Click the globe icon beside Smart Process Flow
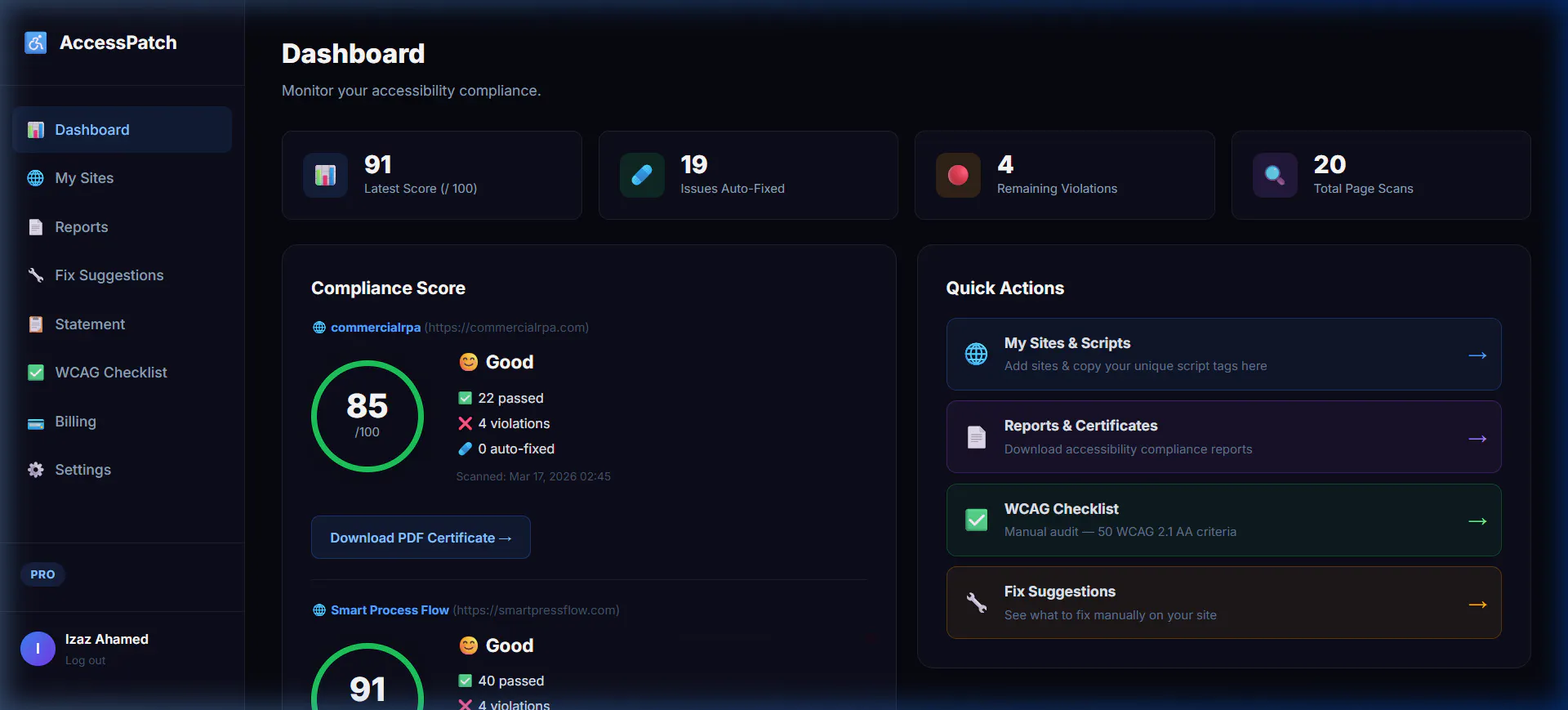Viewport: 1568px width, 710px height. (319, 610)
